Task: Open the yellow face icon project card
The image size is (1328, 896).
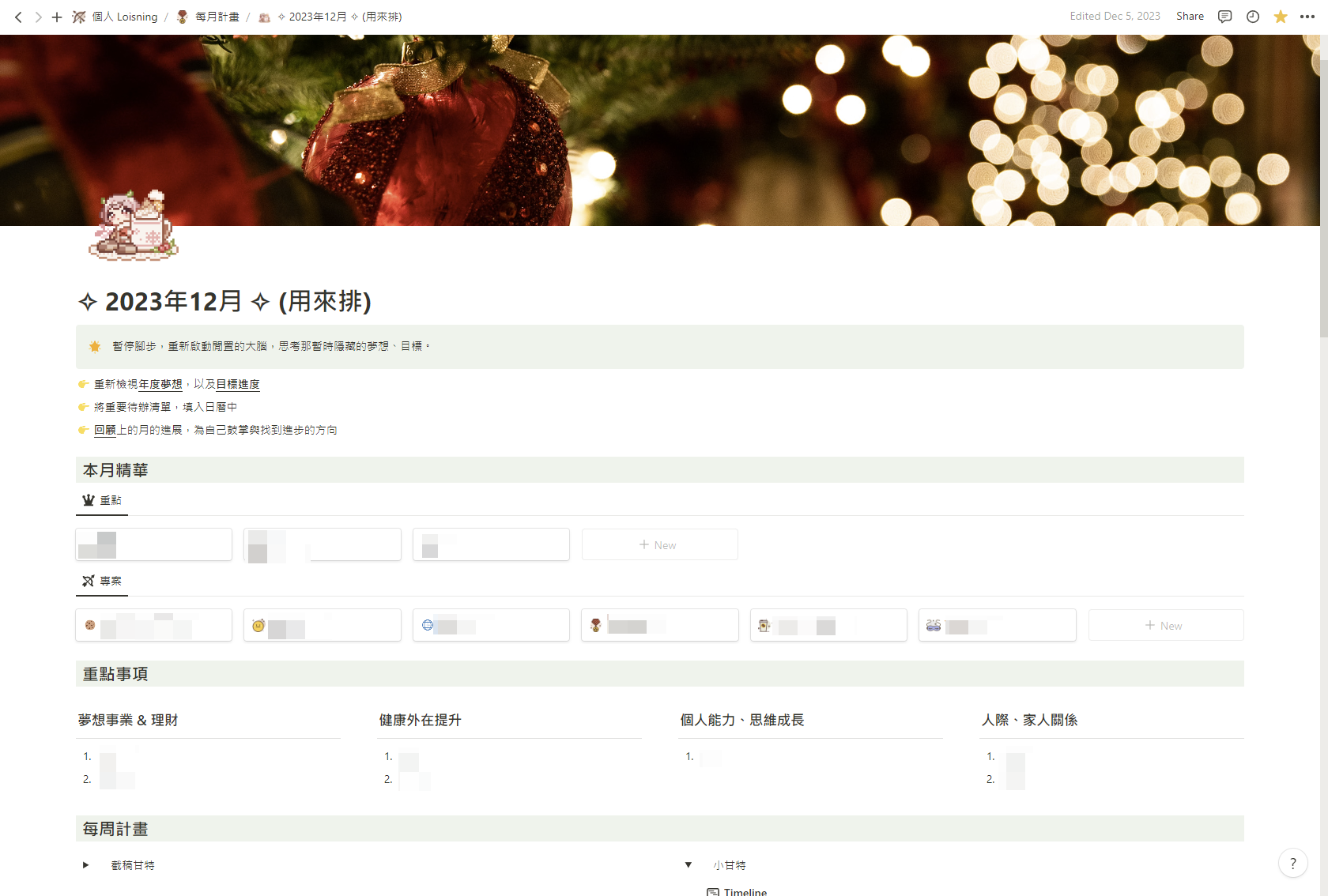Action: 323,625
